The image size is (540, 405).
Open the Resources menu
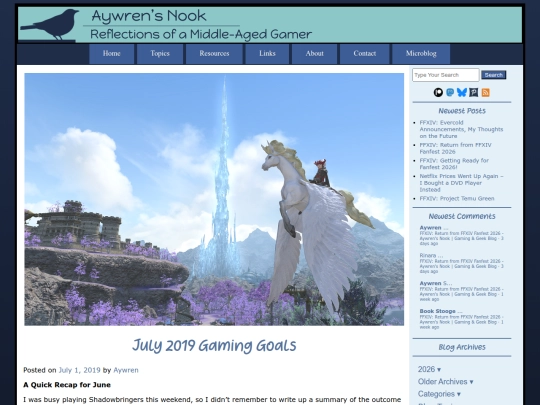point(214,54)
